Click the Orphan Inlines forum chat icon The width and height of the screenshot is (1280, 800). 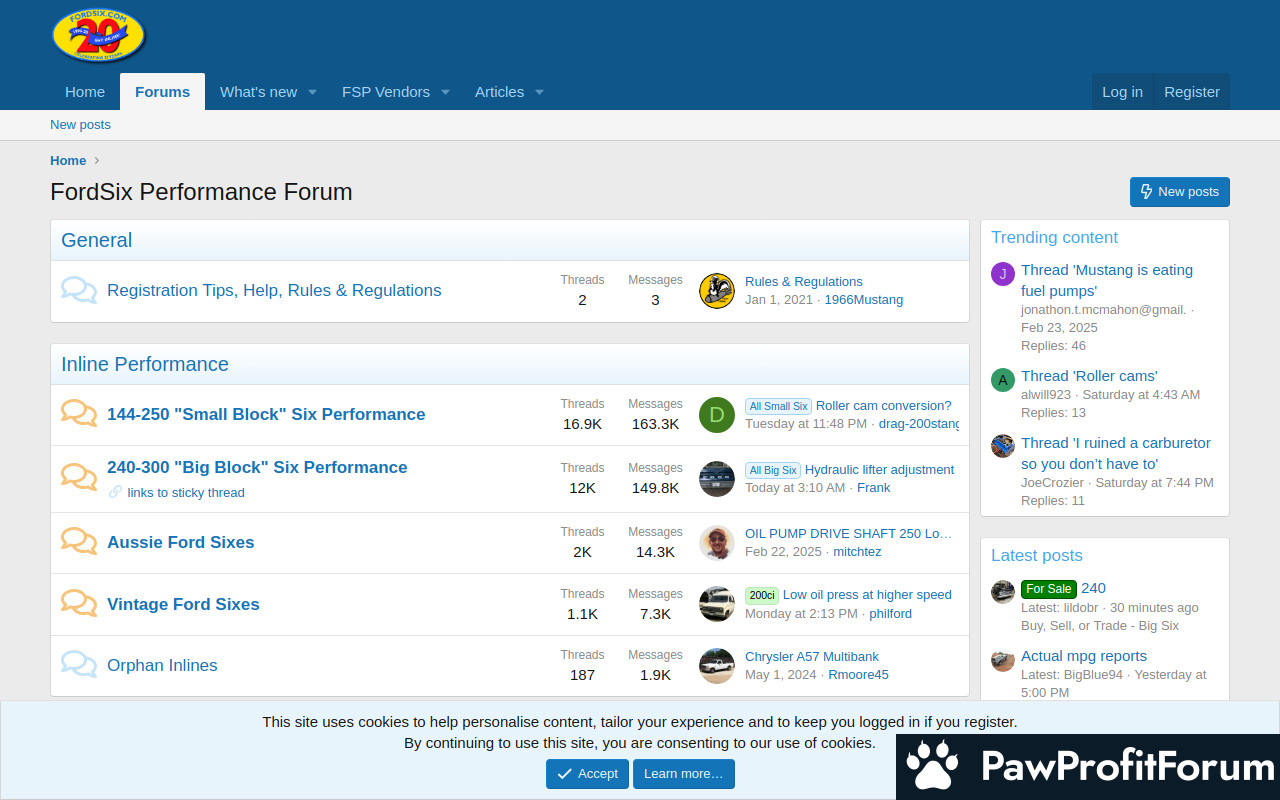(79, 665)
